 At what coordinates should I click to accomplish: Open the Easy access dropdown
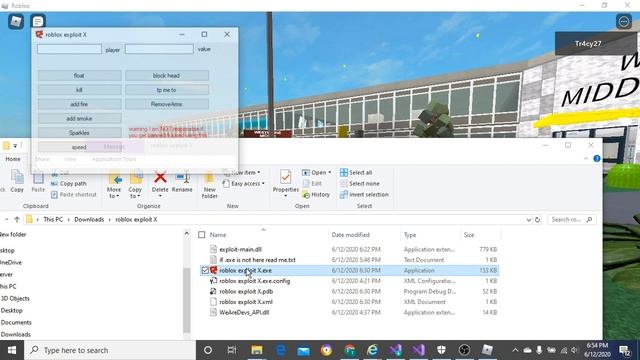click(244, 184)
